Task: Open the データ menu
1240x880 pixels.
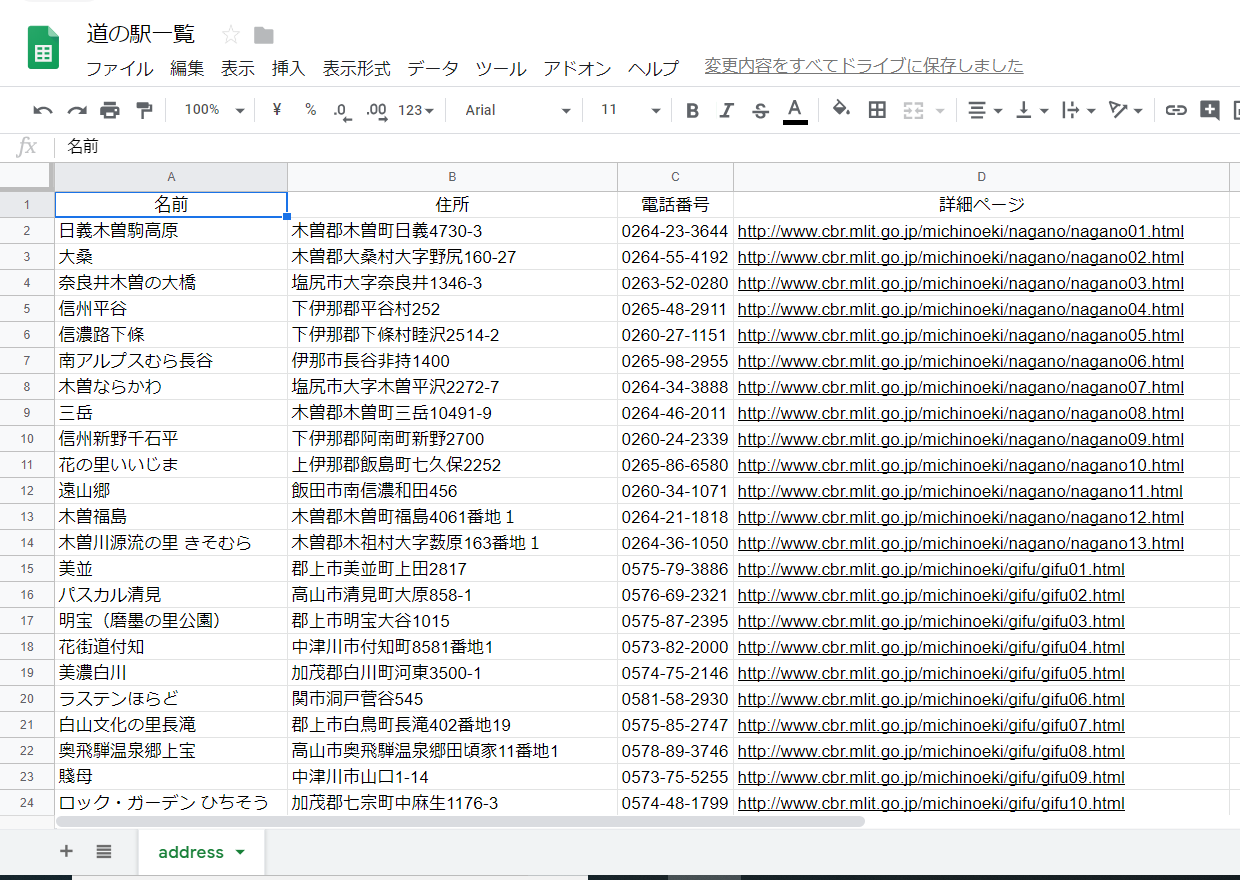Action: 432,68
